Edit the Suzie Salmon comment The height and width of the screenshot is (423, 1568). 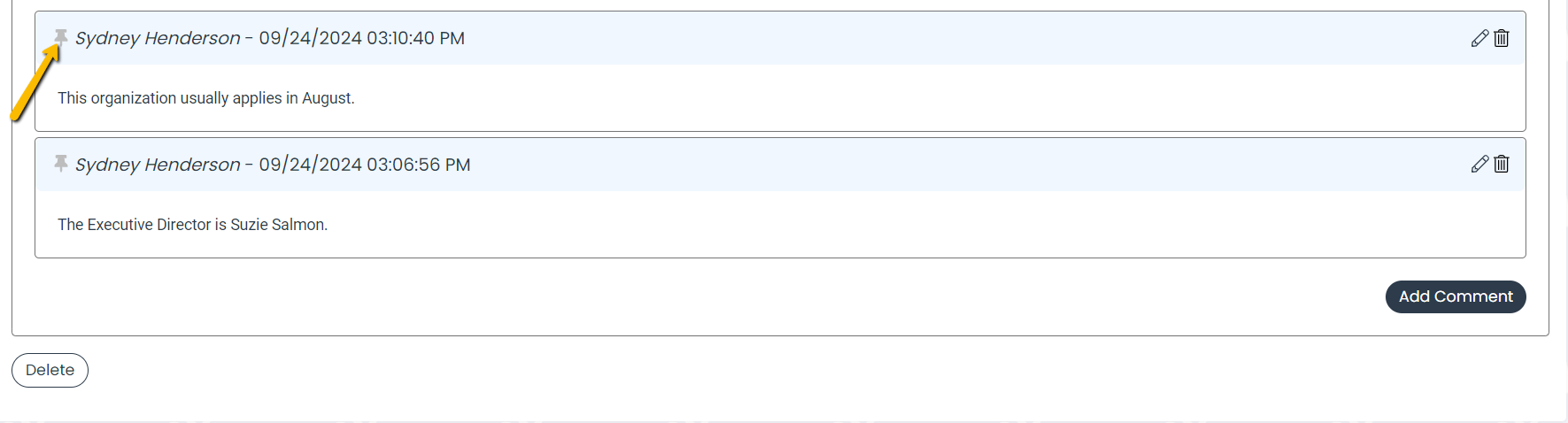pyautogui.click(x=1479, y=164)
